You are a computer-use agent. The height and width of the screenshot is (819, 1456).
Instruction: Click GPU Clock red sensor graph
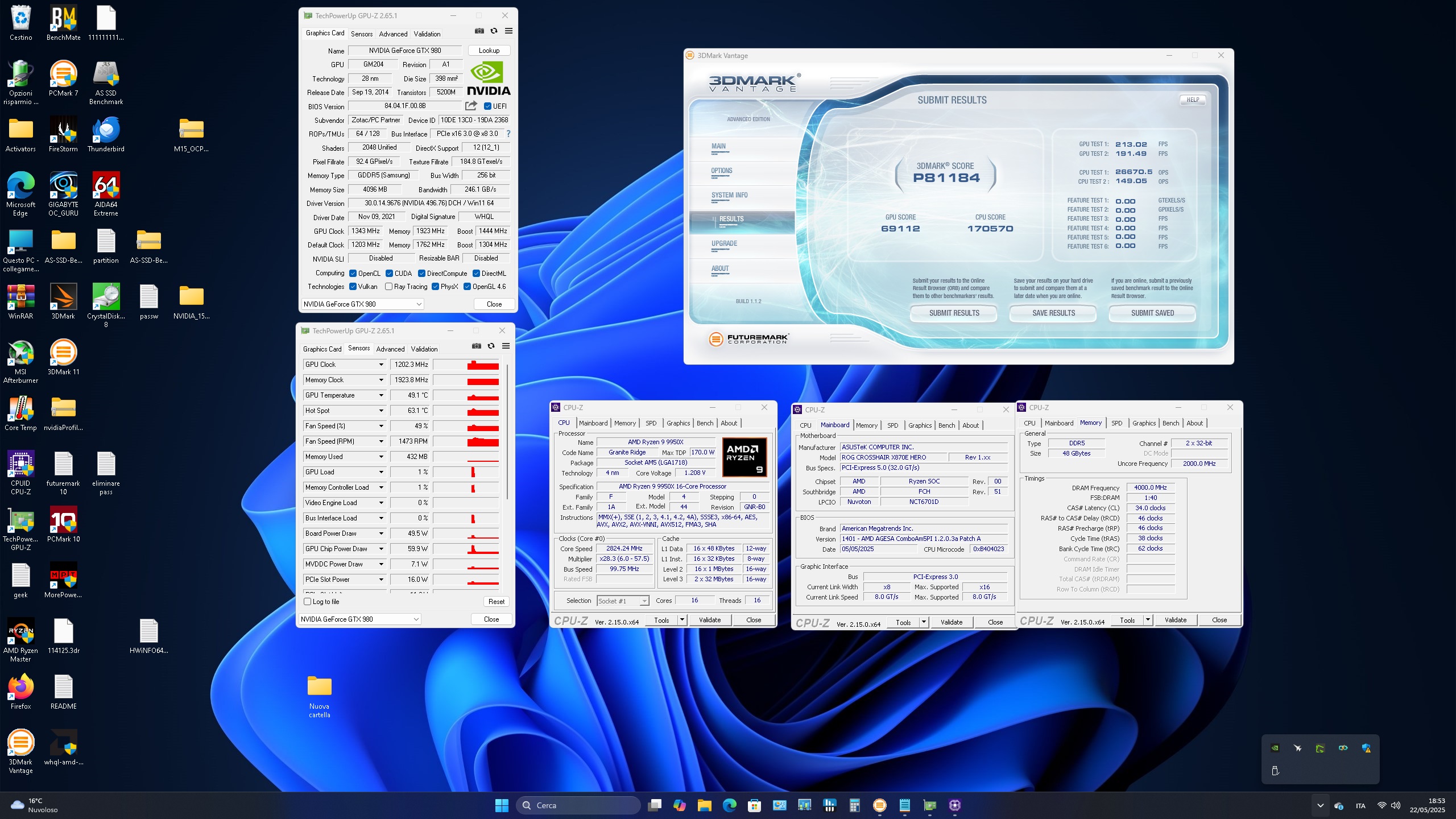466,365
